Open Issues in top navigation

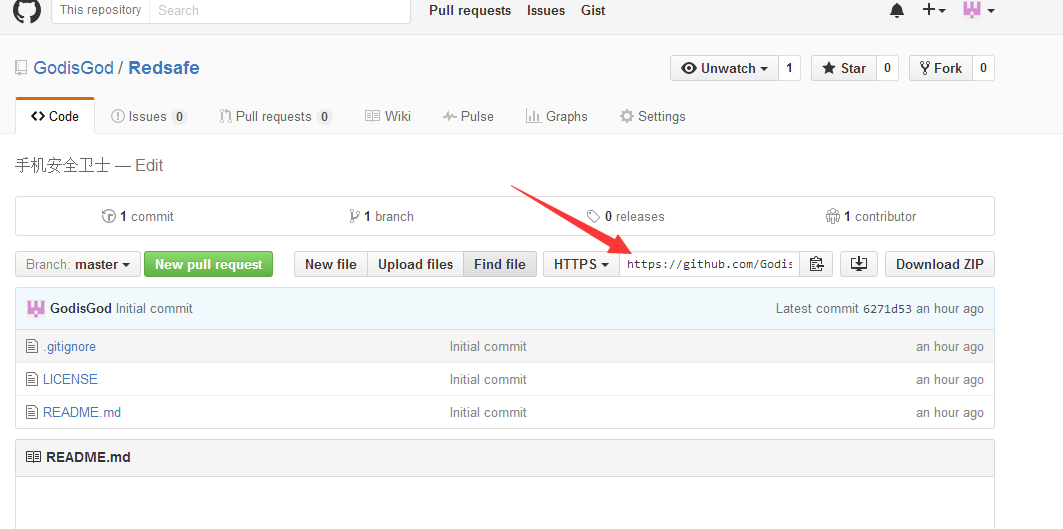pyautogui.click(x=546, y=11)
